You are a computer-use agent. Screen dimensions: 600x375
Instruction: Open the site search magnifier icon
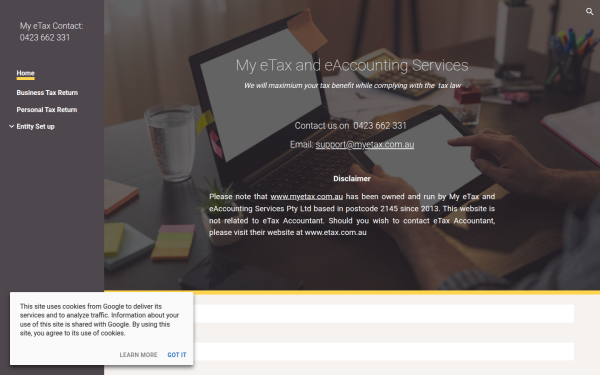(589, 11)
